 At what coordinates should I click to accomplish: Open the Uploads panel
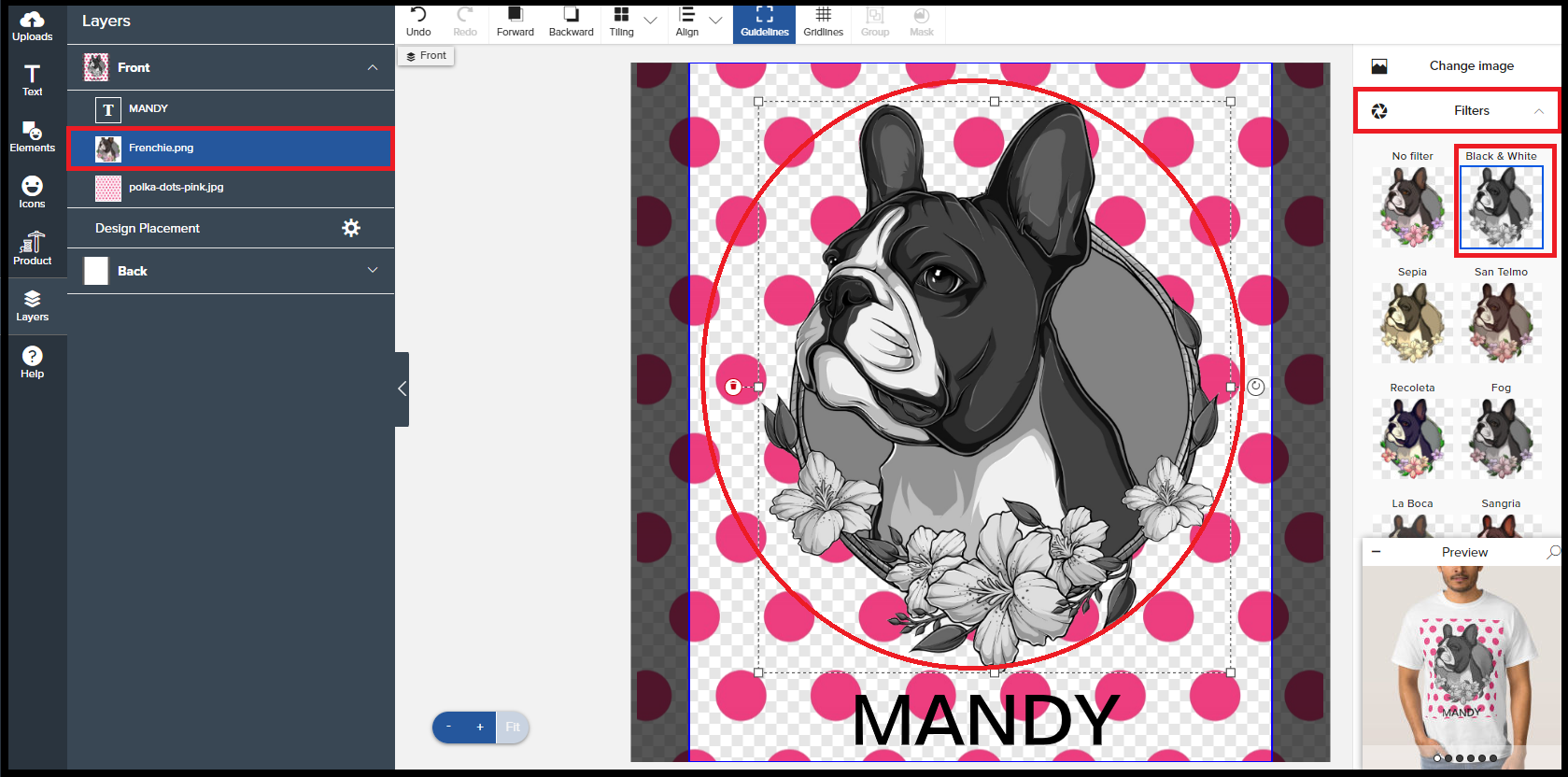(33, 26)
